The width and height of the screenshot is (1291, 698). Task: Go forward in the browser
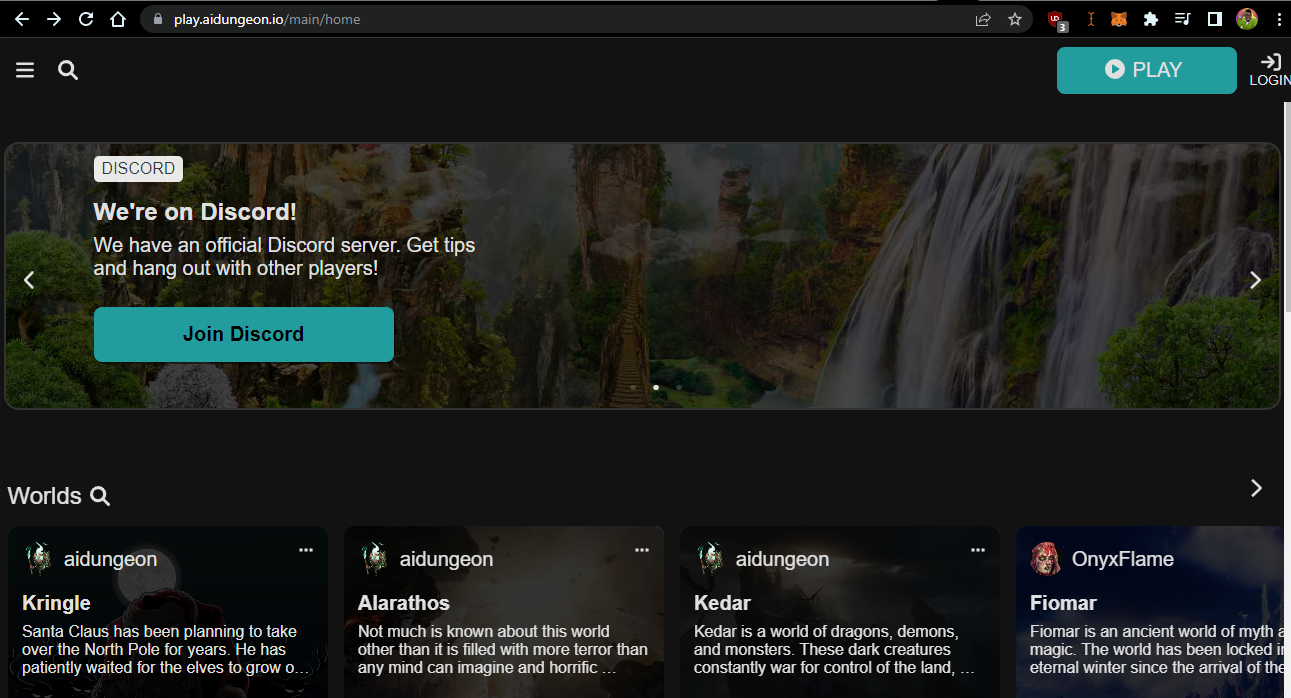pos(54,19)
